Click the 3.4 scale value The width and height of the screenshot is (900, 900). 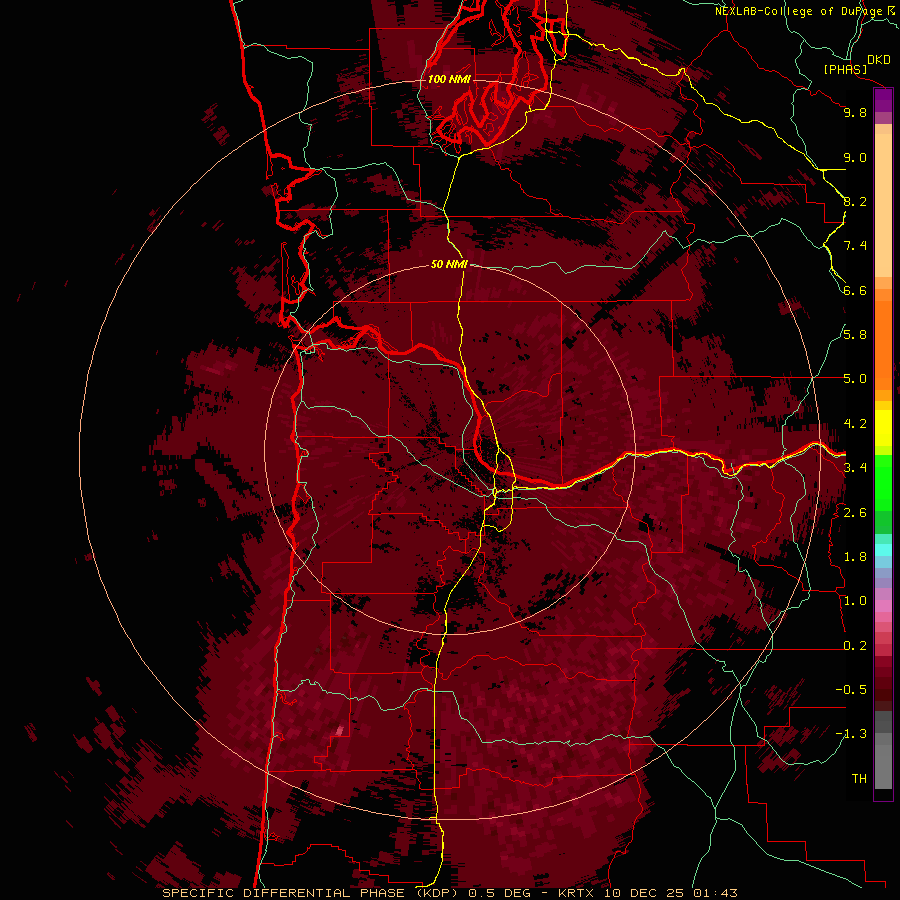click(x=855, y=468)
